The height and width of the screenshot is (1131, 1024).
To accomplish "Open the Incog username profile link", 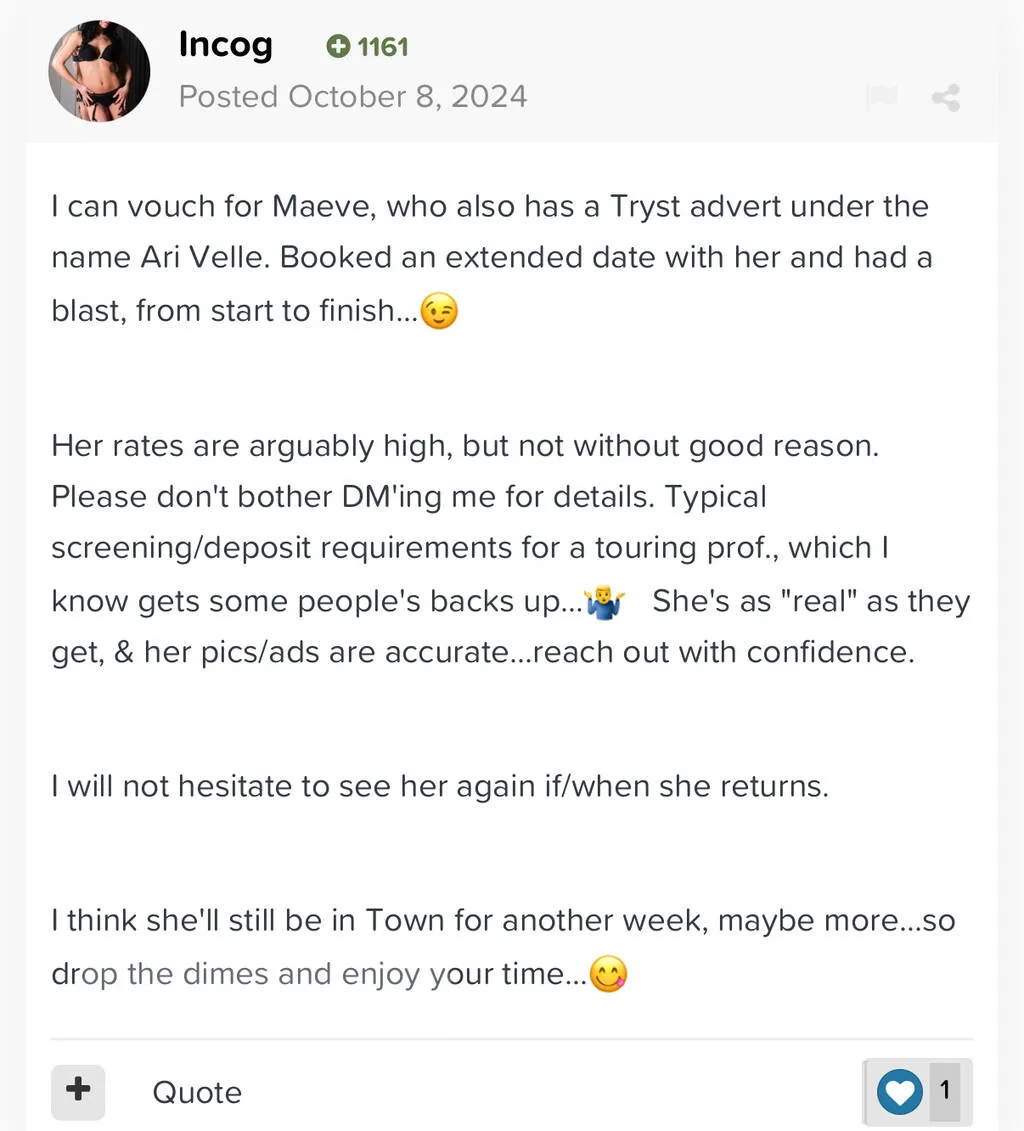I will click(225, 45).
